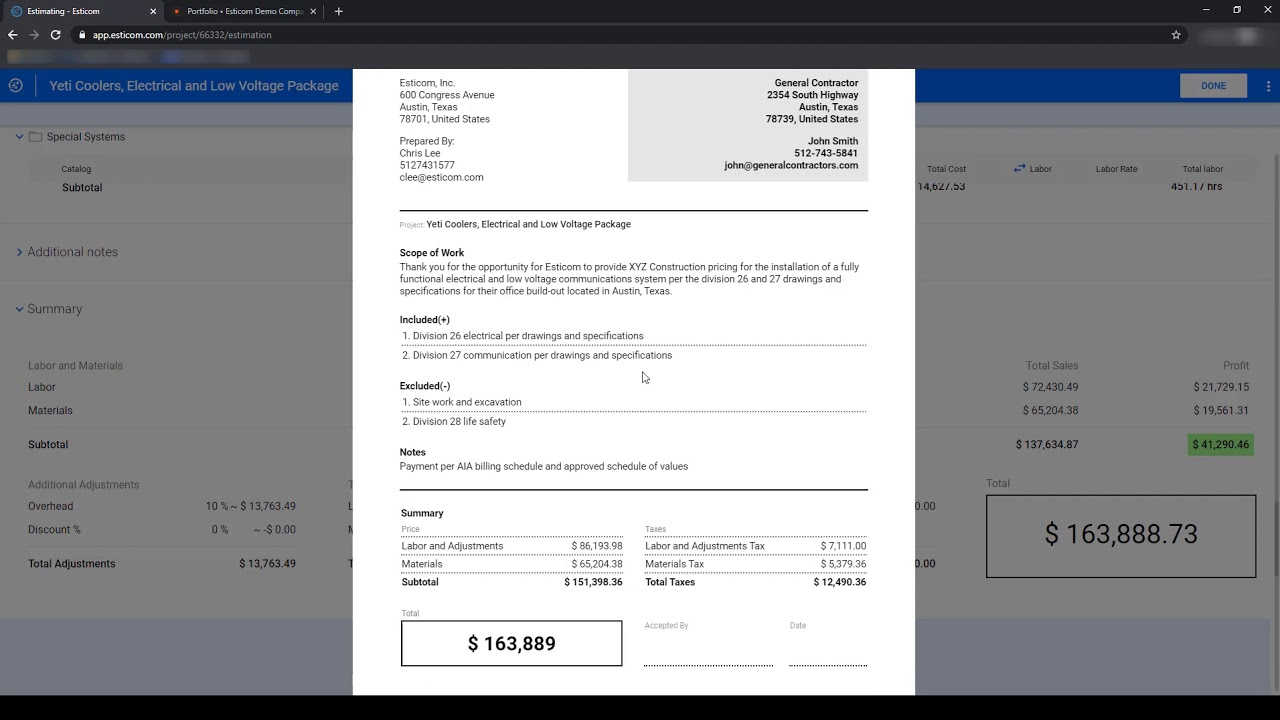Click the $ 163,888.73 total box
The image size is (1280, 720).
pyautogui.click(x=1121, y=535)
